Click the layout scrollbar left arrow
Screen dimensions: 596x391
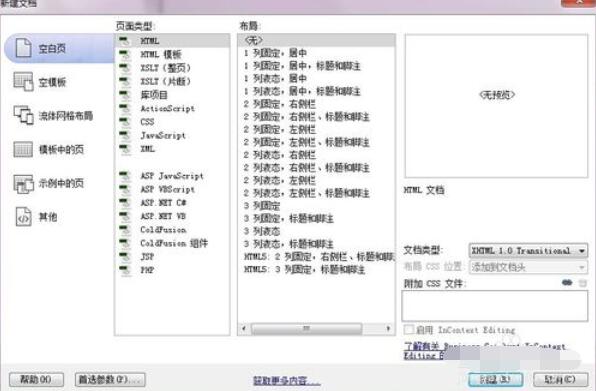244,328
